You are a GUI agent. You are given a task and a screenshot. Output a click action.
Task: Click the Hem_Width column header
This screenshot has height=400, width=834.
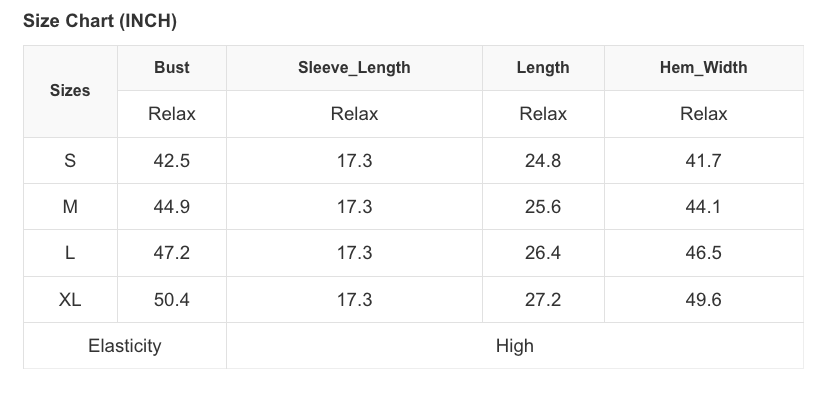(703, 68)
